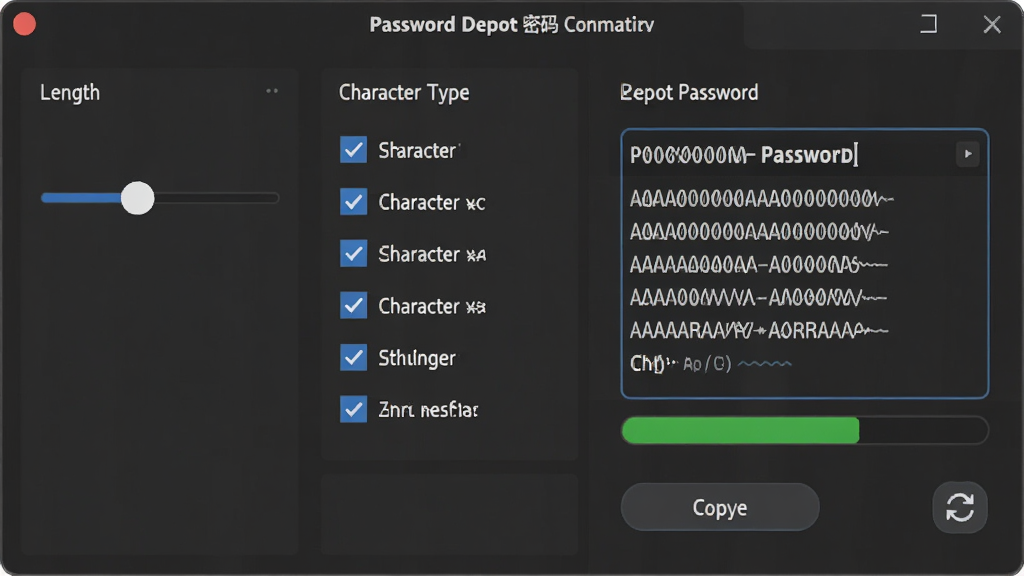Toggle the 'Sharacter xA' checkbox
Screen dimensions: 1024x576
pos(353,253)
